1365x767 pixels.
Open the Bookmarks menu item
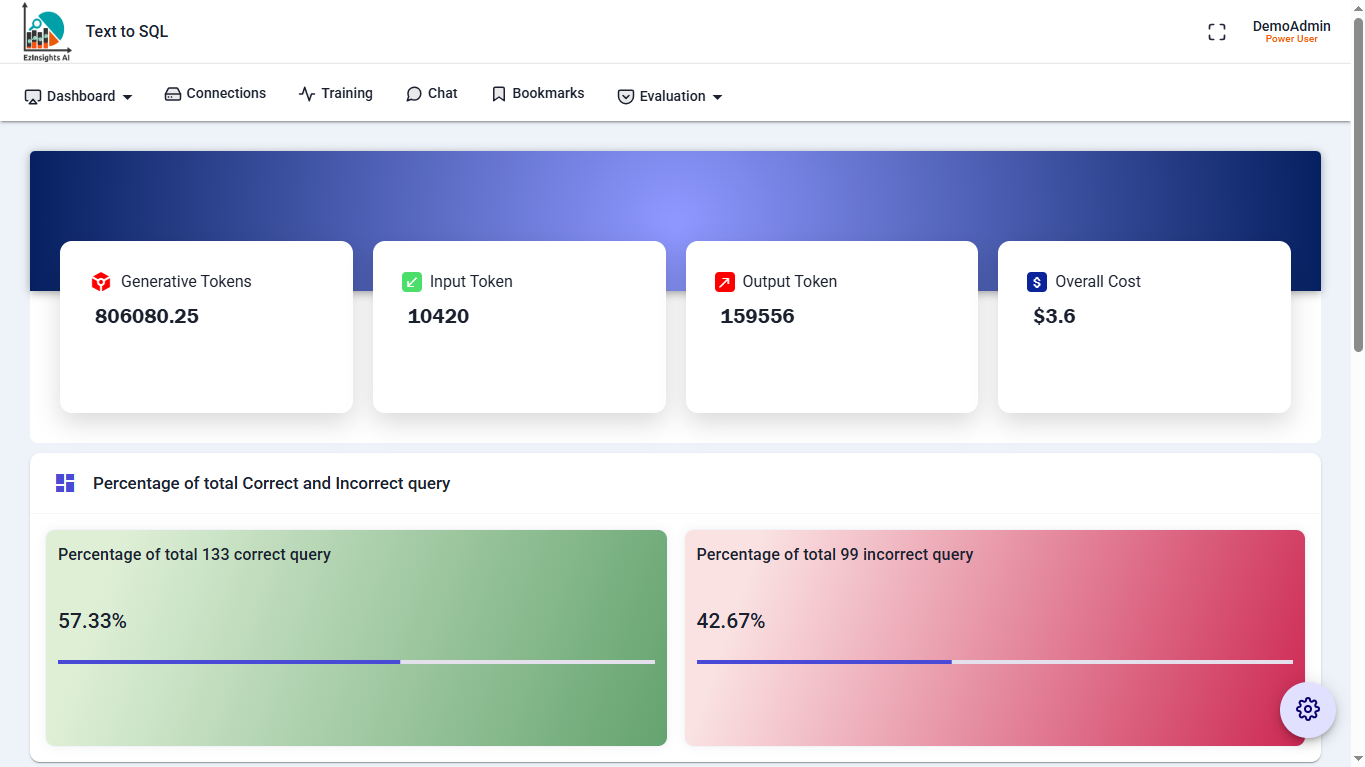click(x=538, y=94)
